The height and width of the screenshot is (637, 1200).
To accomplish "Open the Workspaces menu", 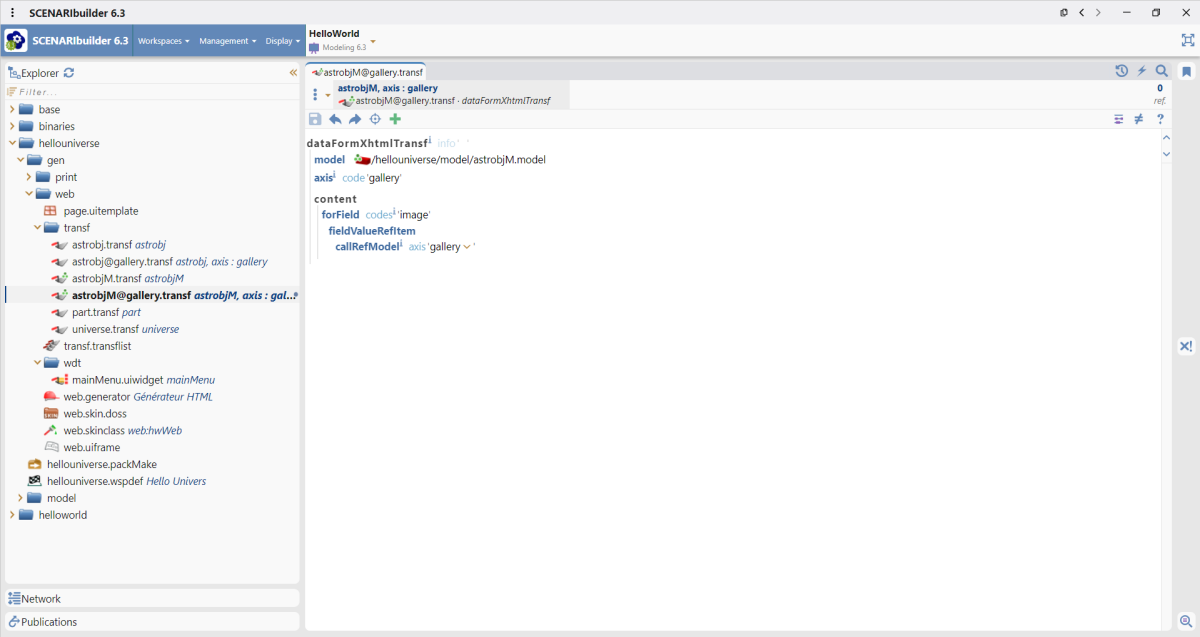I will point(163,41).
